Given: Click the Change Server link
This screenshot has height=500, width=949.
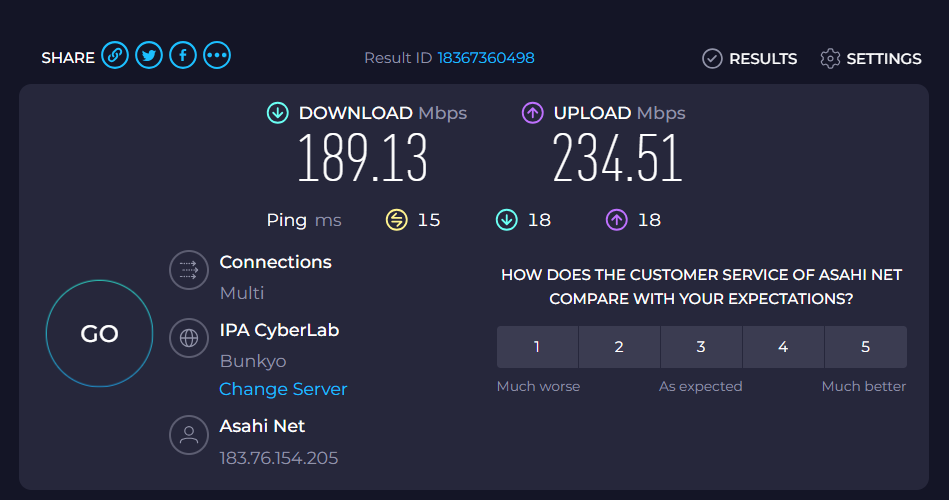Looking at the screenshot, I should coord(283,389).
